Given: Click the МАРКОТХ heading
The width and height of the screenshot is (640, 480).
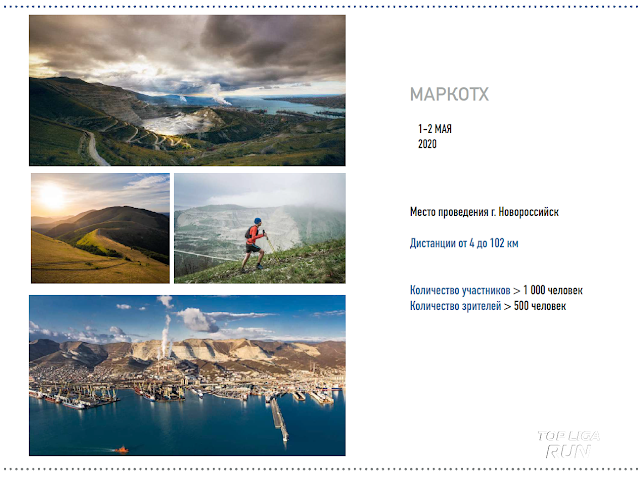Looking at the screenshot, I should 449,95.
